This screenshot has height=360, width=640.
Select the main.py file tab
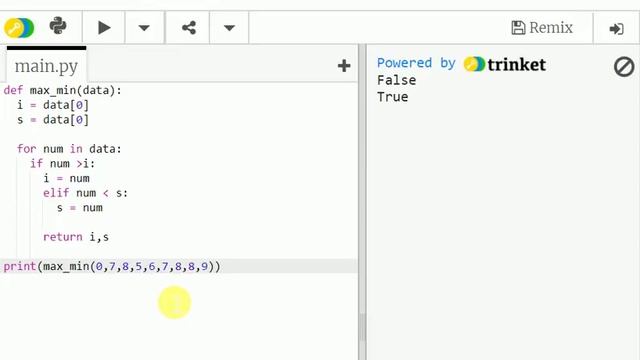tap(46, 66)
